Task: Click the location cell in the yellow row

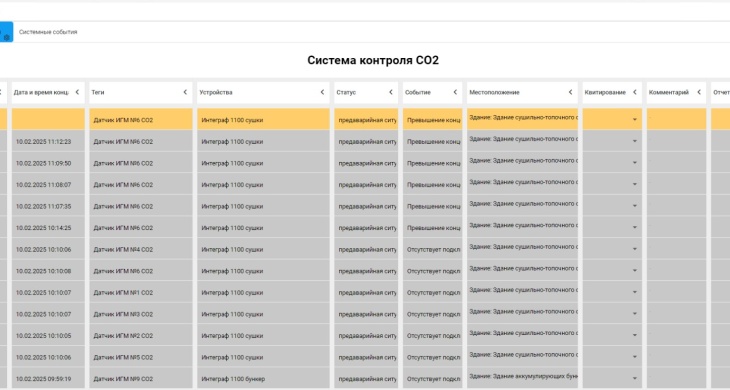Action: point(522,120)
